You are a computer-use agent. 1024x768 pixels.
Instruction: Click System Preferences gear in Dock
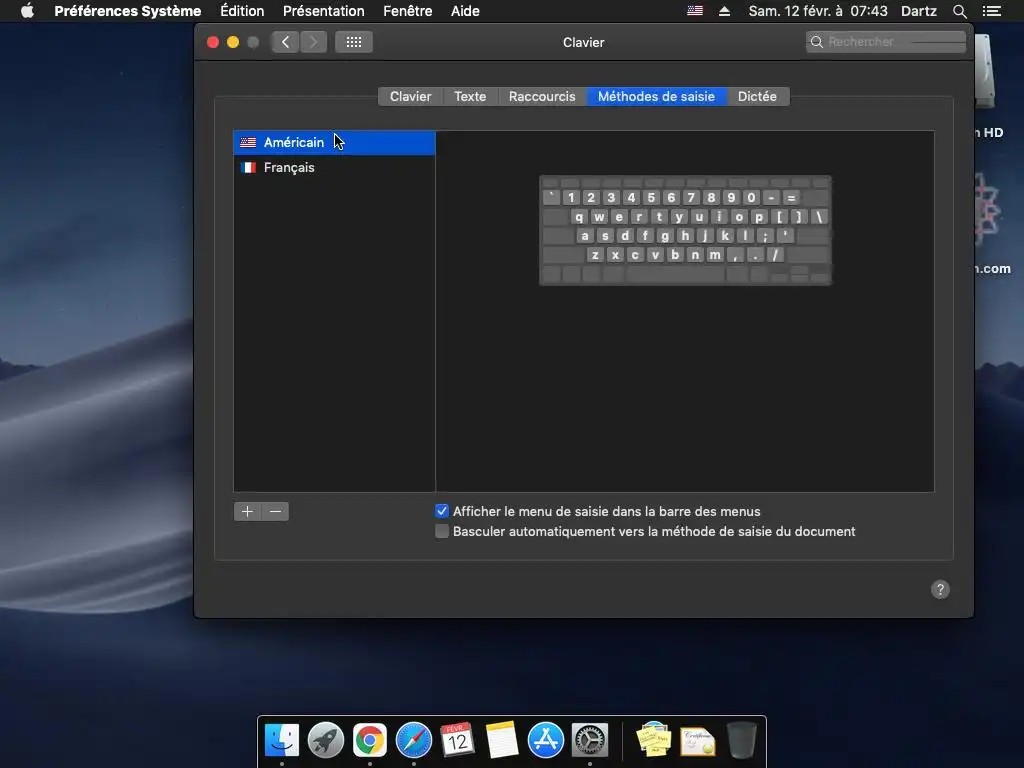[590, 740]
